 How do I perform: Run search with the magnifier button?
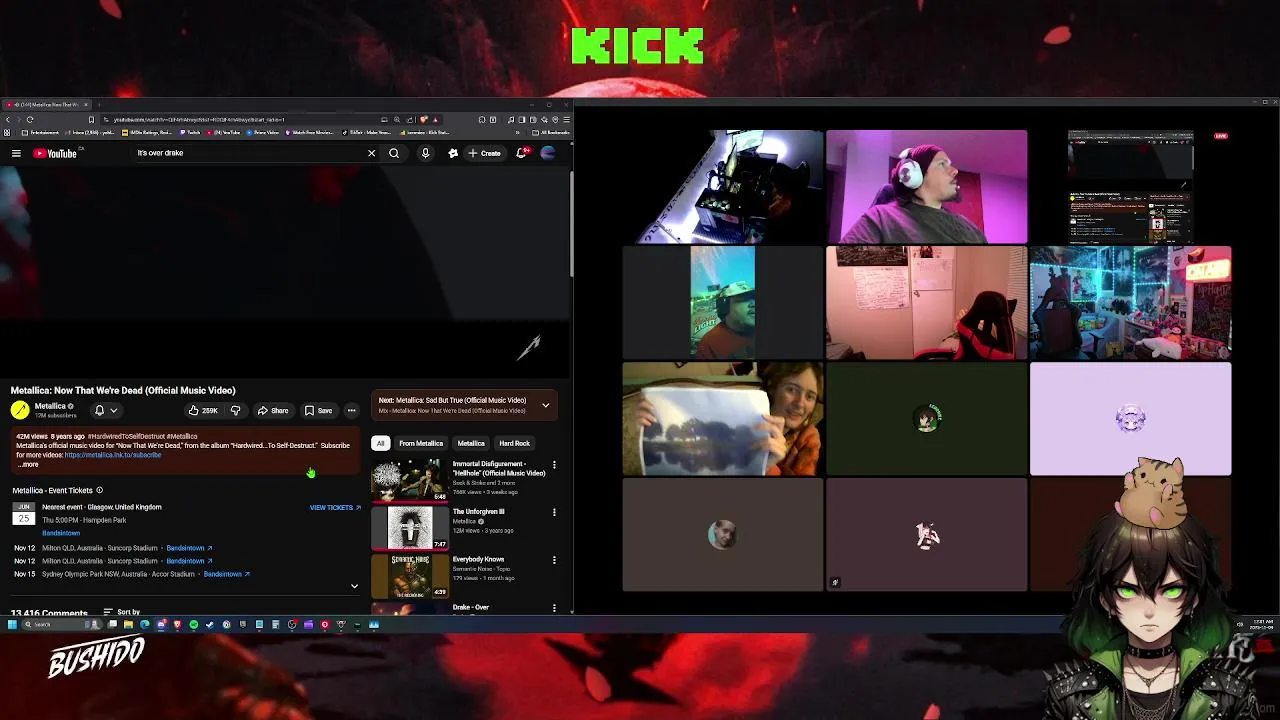click(394, 153)
